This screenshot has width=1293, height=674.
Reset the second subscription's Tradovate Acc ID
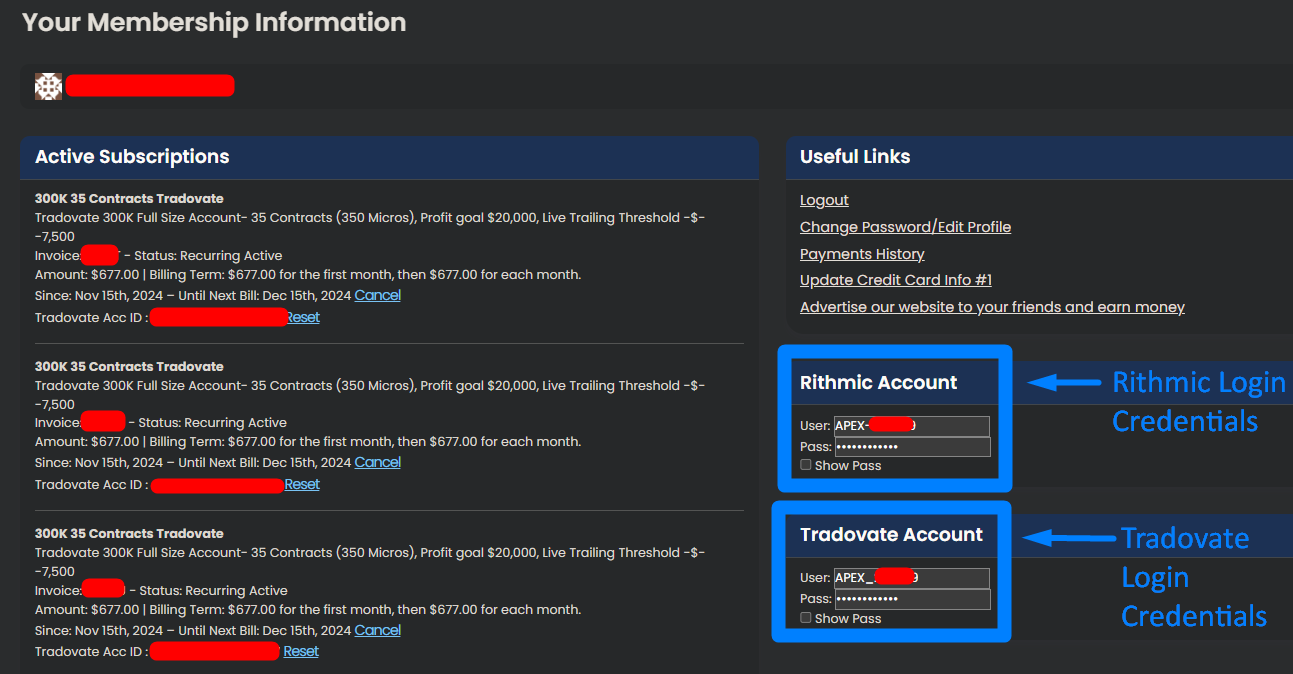point(302,484)
